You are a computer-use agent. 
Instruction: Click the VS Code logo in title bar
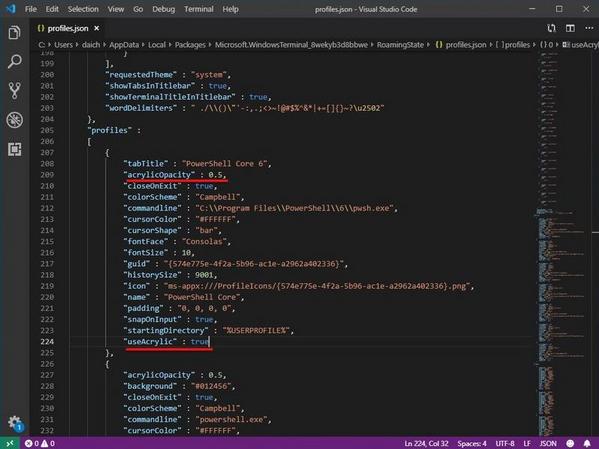pyautogui.click(x=11, y=9)
